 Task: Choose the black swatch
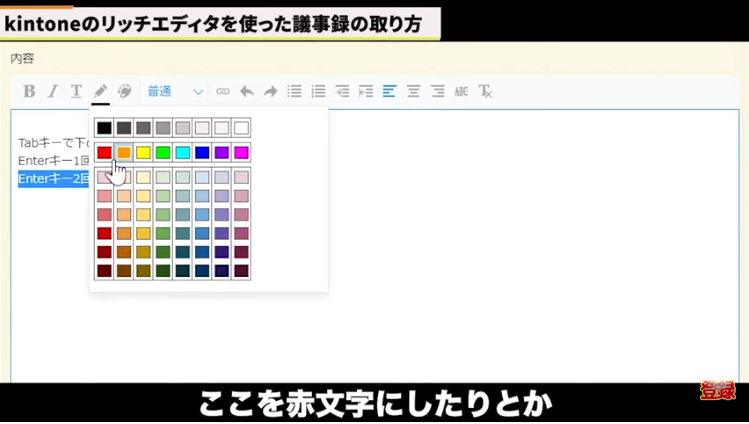click(104, 128)
